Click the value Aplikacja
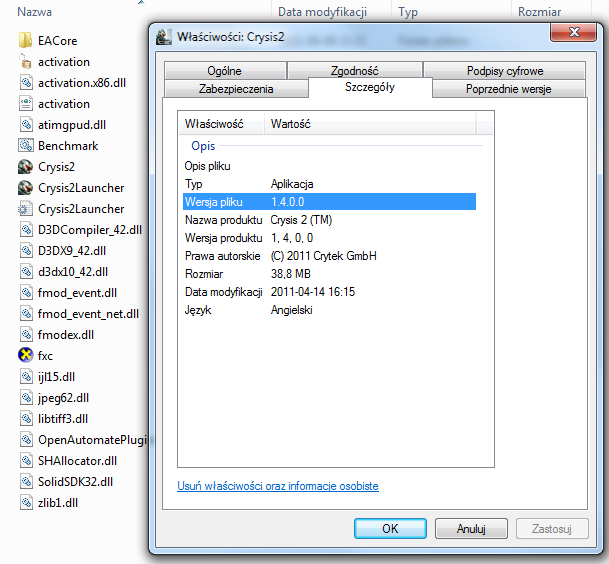The width and height of the screenshot is (609, 564). tap(292, 184)
